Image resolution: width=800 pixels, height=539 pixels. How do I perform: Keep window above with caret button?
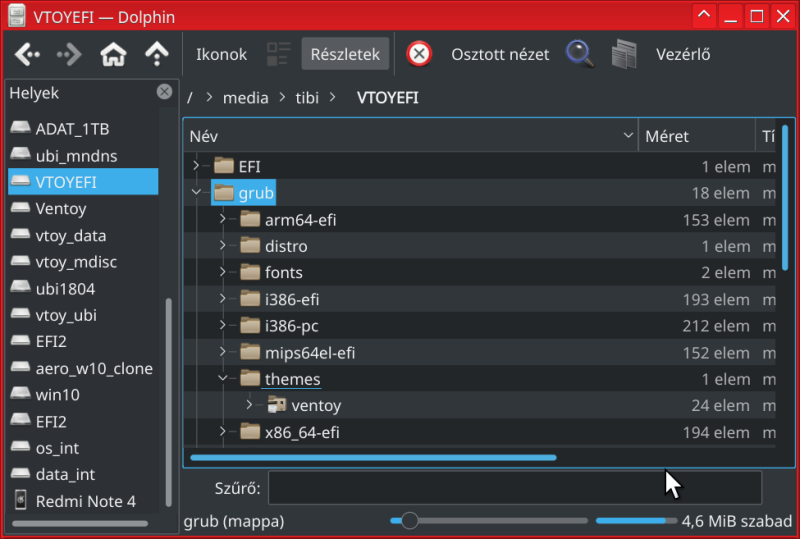tap(704, 16)
